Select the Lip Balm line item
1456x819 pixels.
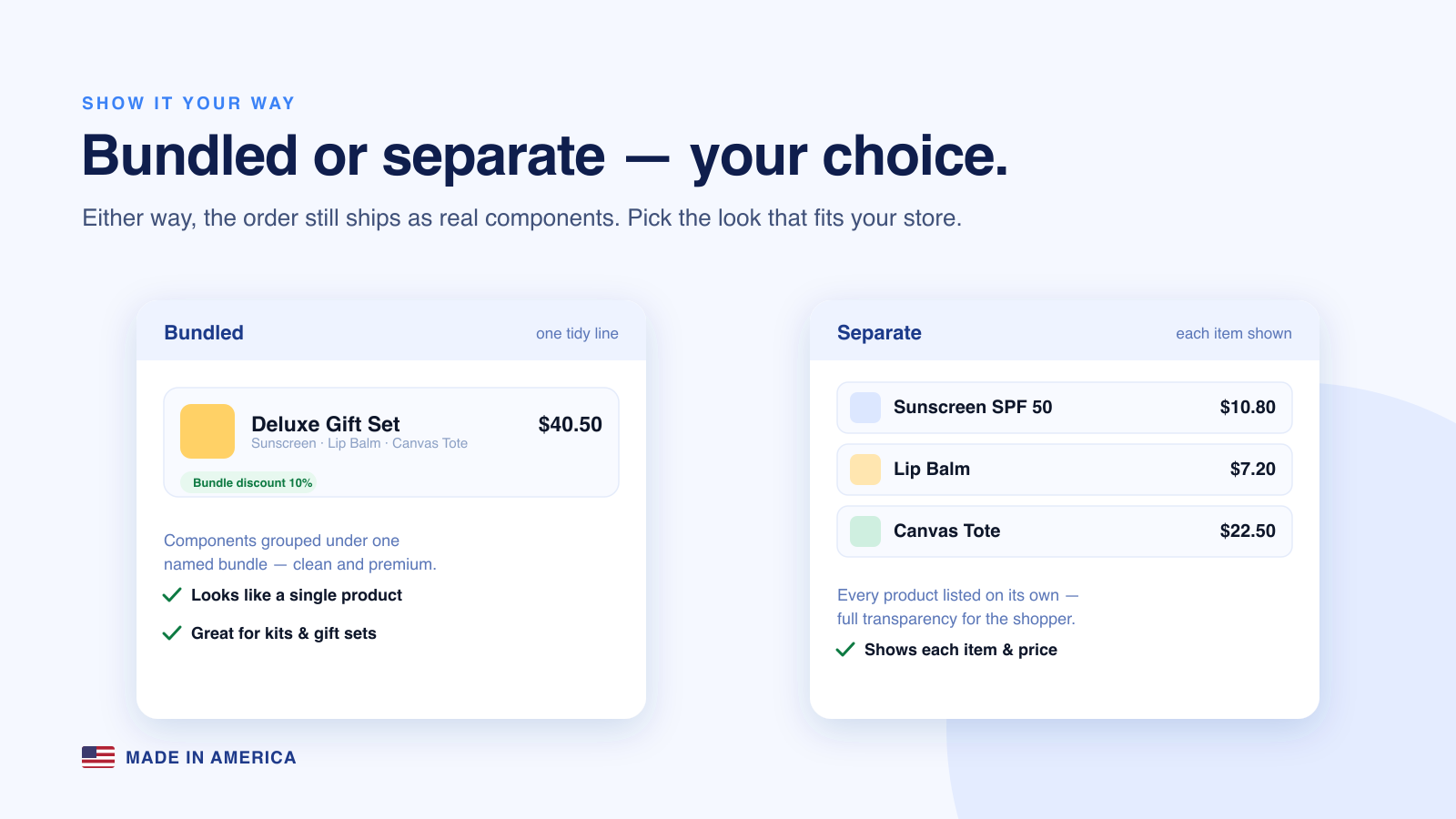click(1065, 470)
